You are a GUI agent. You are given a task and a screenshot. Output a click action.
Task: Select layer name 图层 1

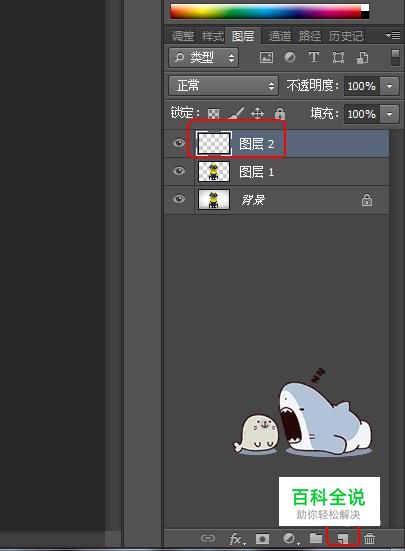[256, 172]
